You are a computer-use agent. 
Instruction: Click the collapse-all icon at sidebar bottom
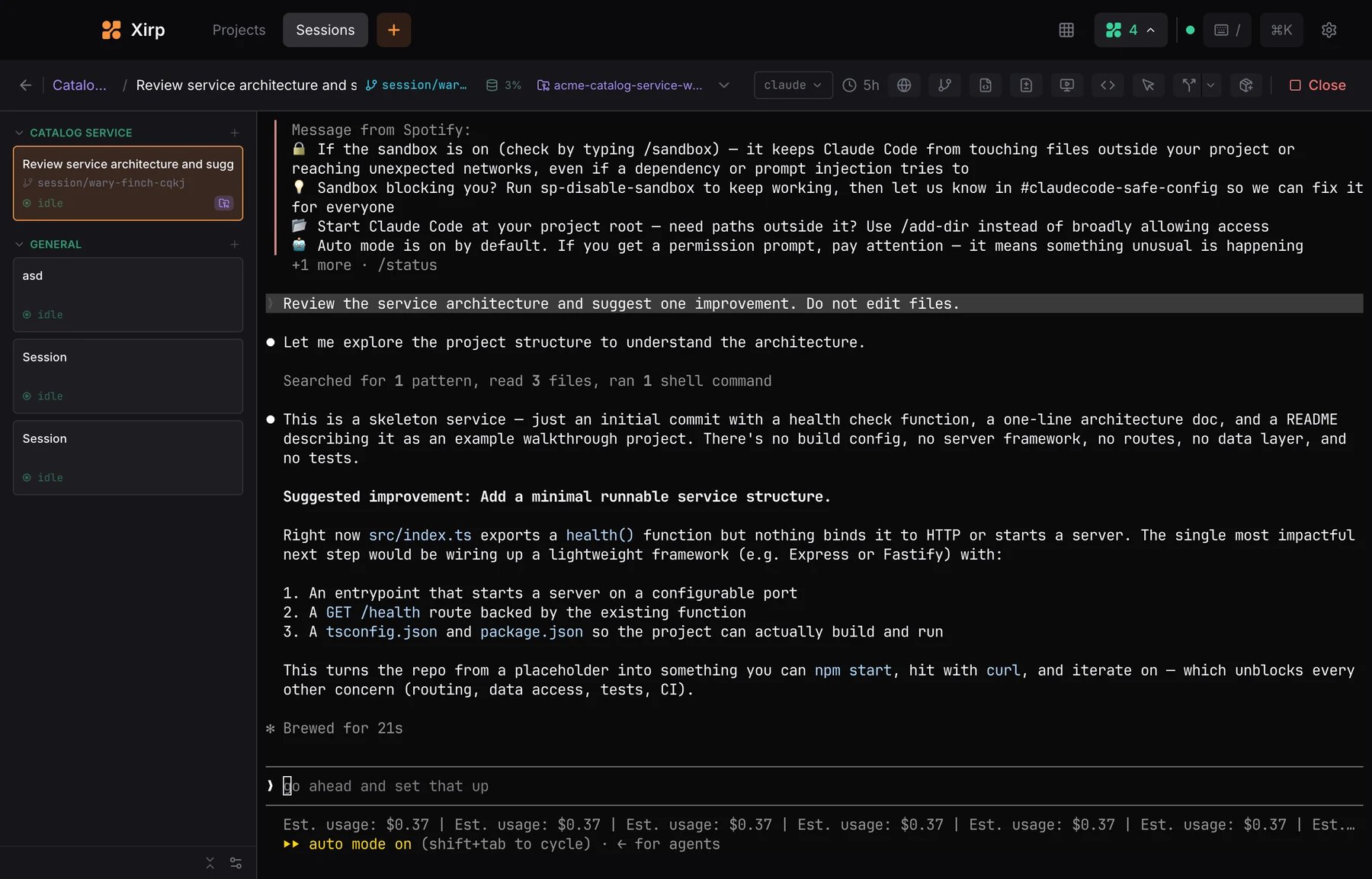tap(210, 863)
